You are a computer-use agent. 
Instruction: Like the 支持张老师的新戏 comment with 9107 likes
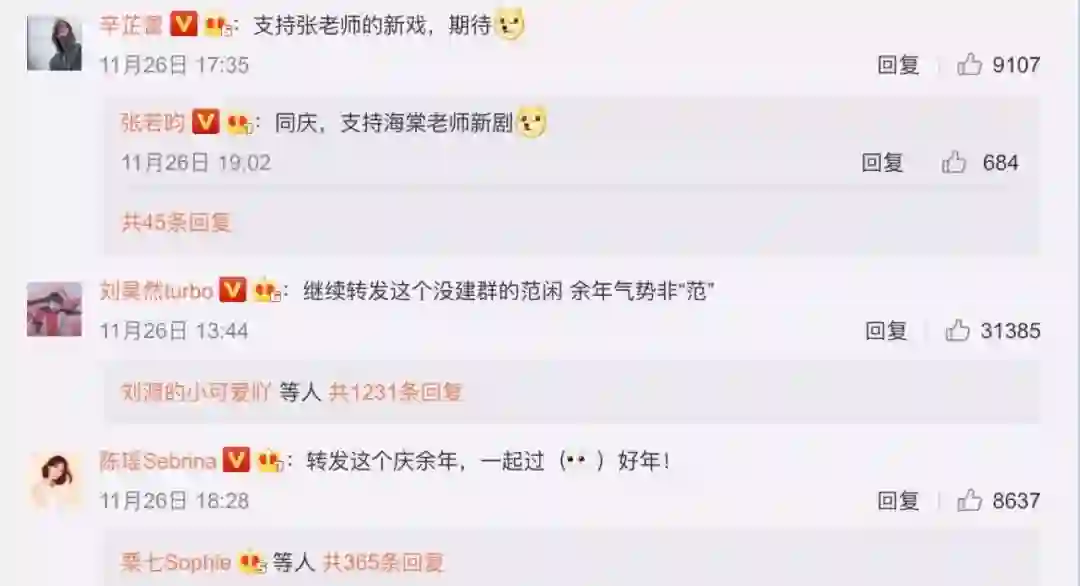[x=970, y=65]
